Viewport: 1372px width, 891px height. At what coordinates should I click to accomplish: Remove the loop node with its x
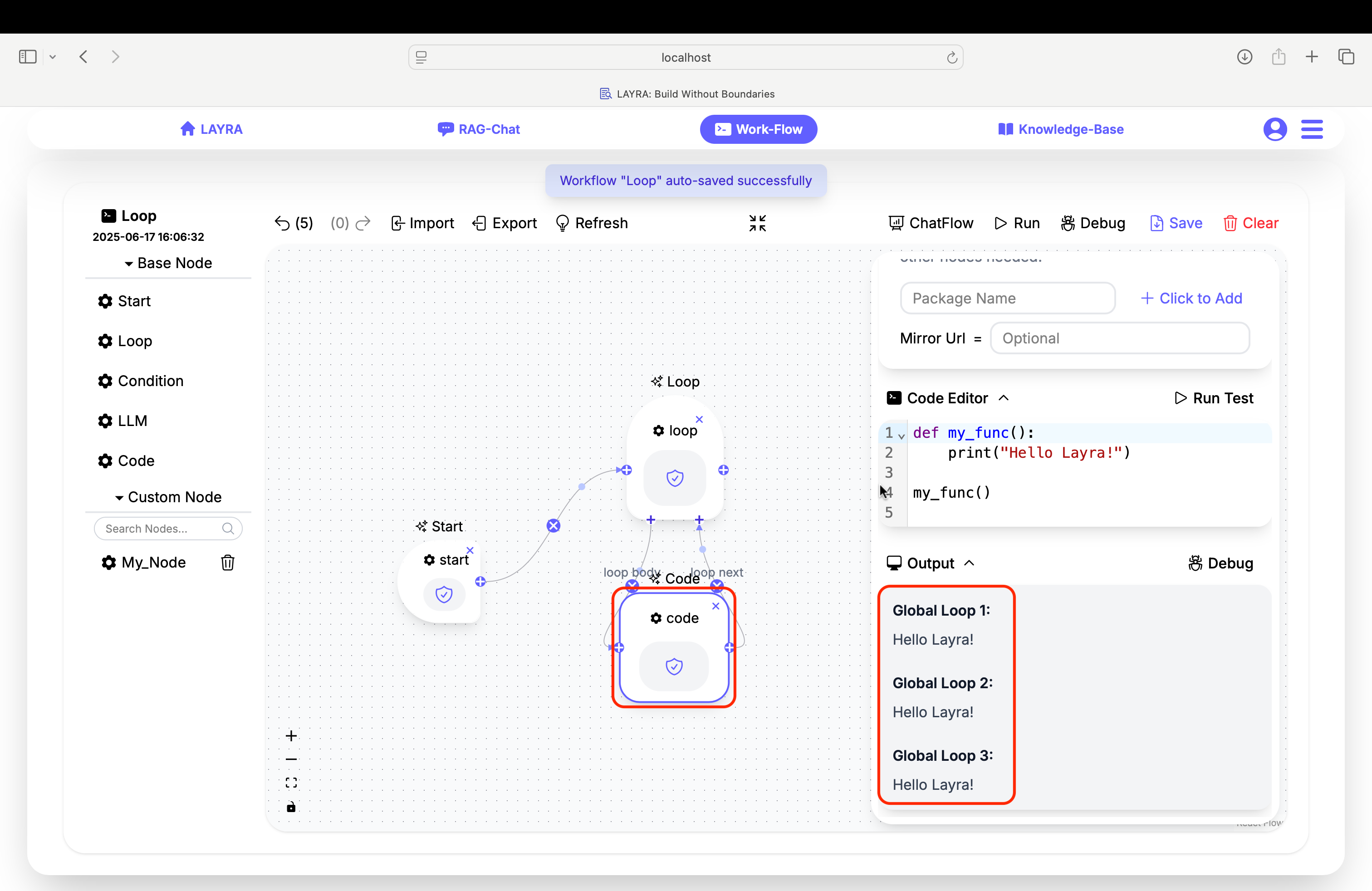coord(699,419)
